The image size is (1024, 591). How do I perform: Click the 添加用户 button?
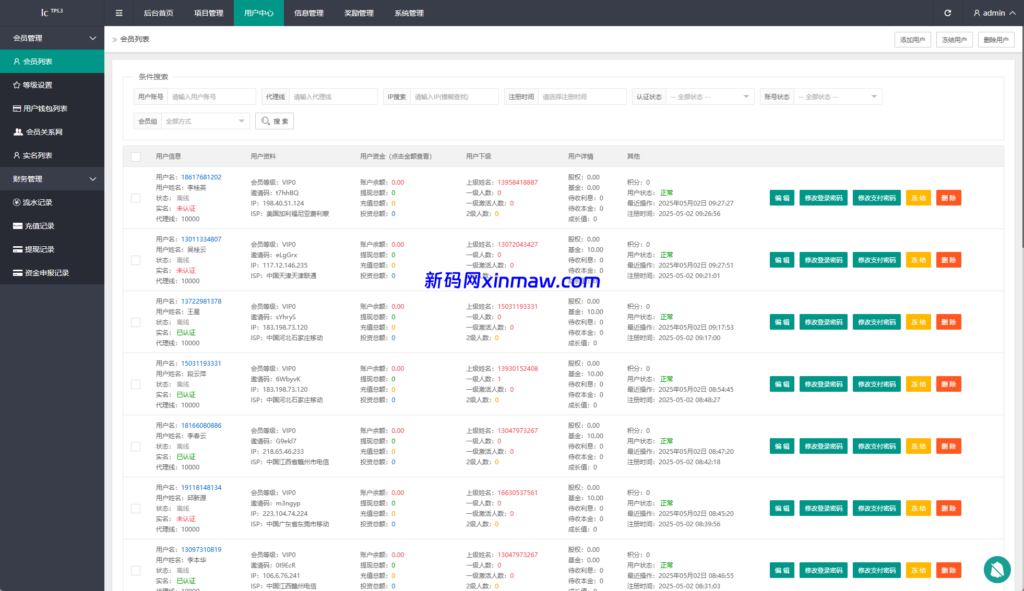point(911,38)
